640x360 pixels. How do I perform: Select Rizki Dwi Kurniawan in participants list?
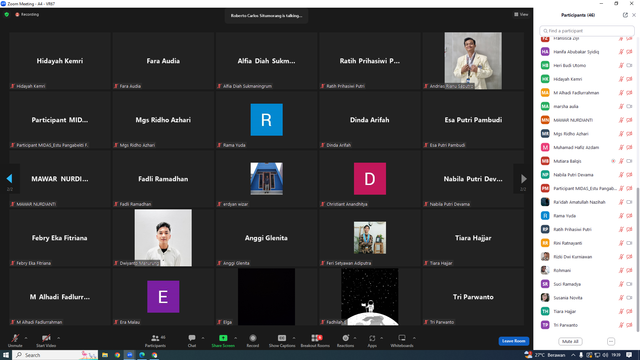(x=587, y=257)
